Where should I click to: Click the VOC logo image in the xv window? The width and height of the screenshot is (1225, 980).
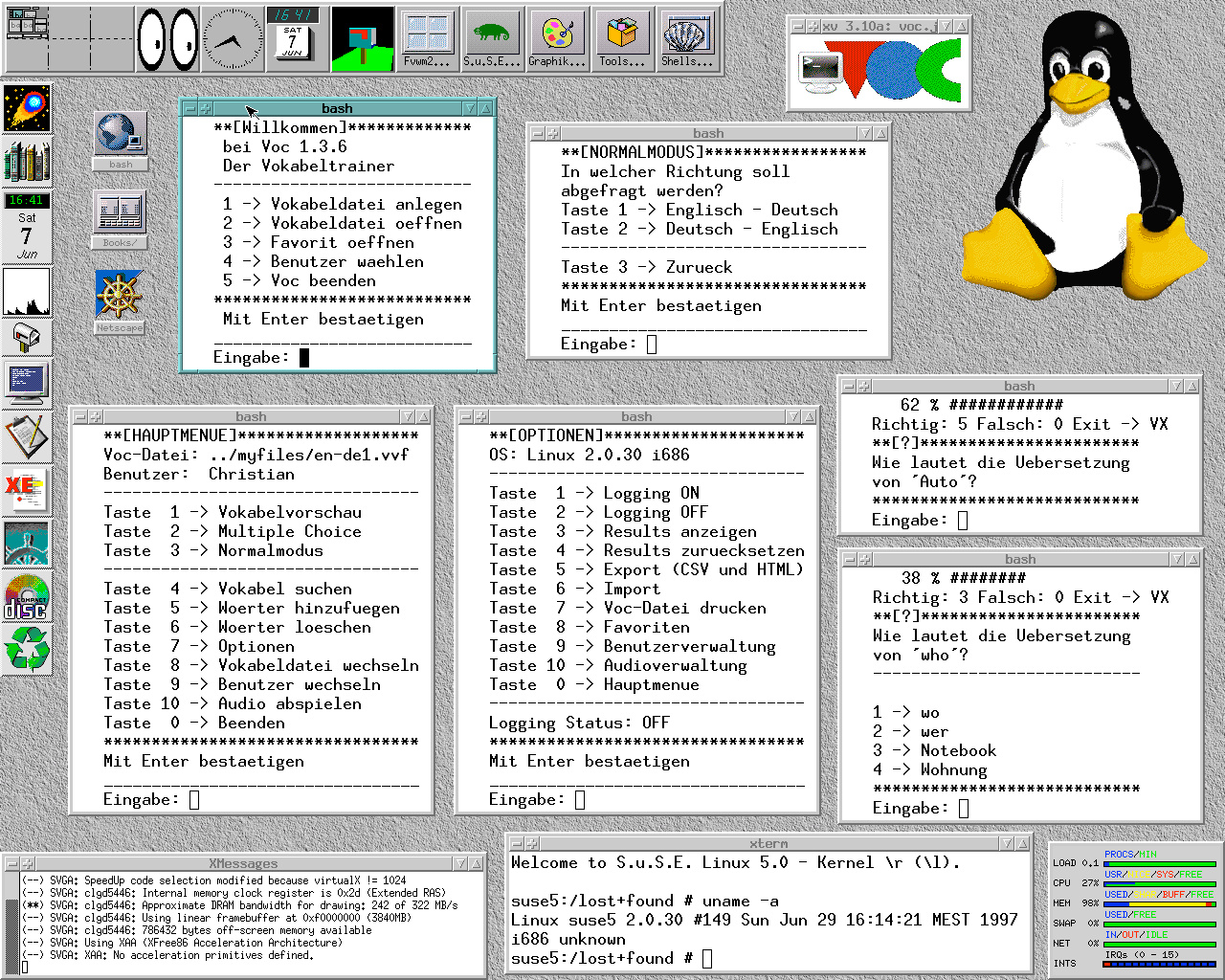point(879,72)
